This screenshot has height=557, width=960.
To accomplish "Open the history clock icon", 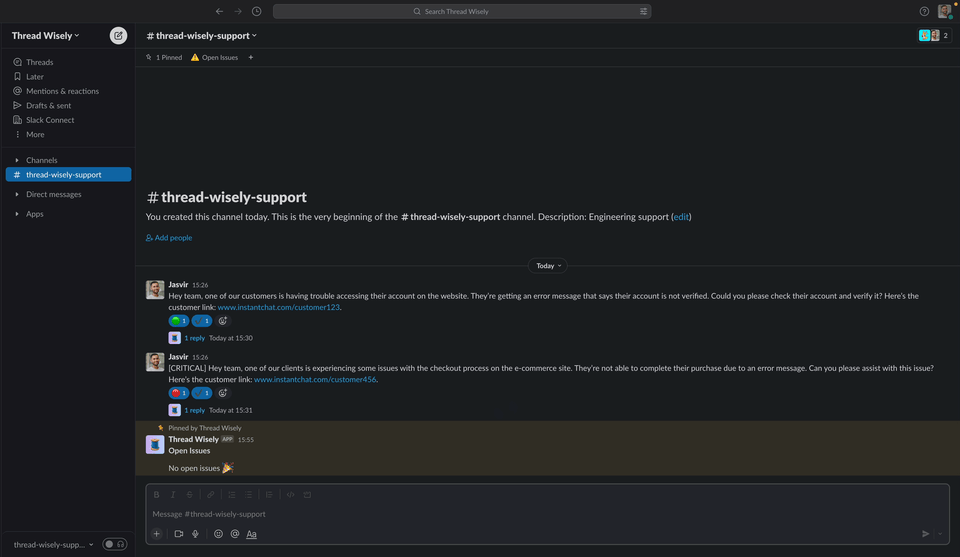I will pyautogui.click(x=257, y=11).
